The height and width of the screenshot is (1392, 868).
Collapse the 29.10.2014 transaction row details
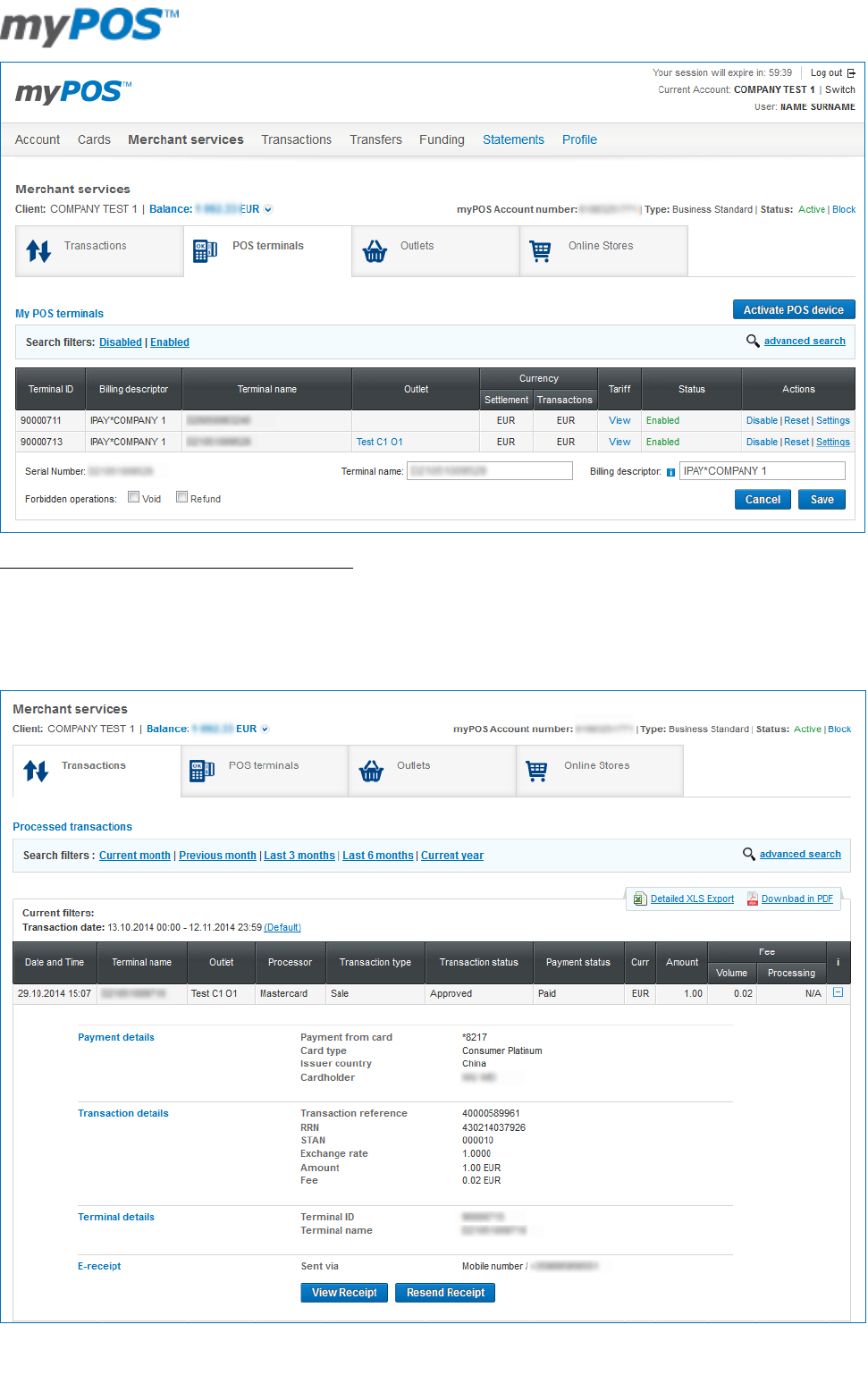coord(838,992)
